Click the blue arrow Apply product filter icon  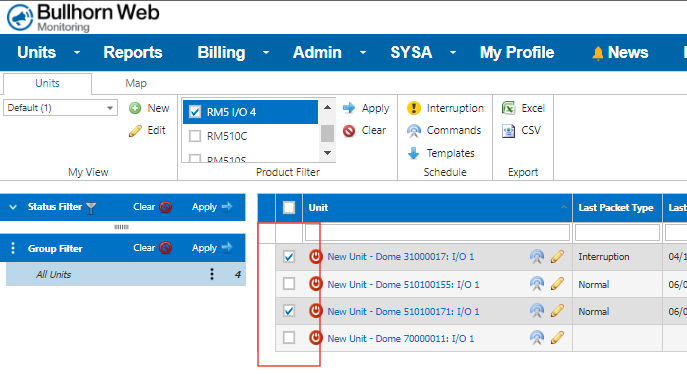pos(349,108)
